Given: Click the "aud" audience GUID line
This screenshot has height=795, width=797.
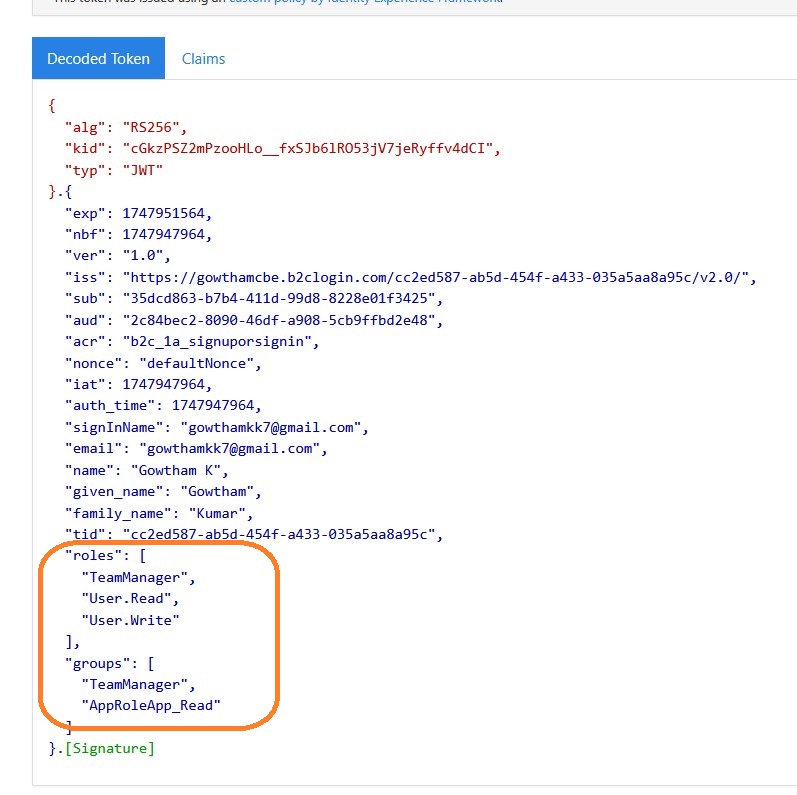Looking at the screenshot, I should point(254,320).
